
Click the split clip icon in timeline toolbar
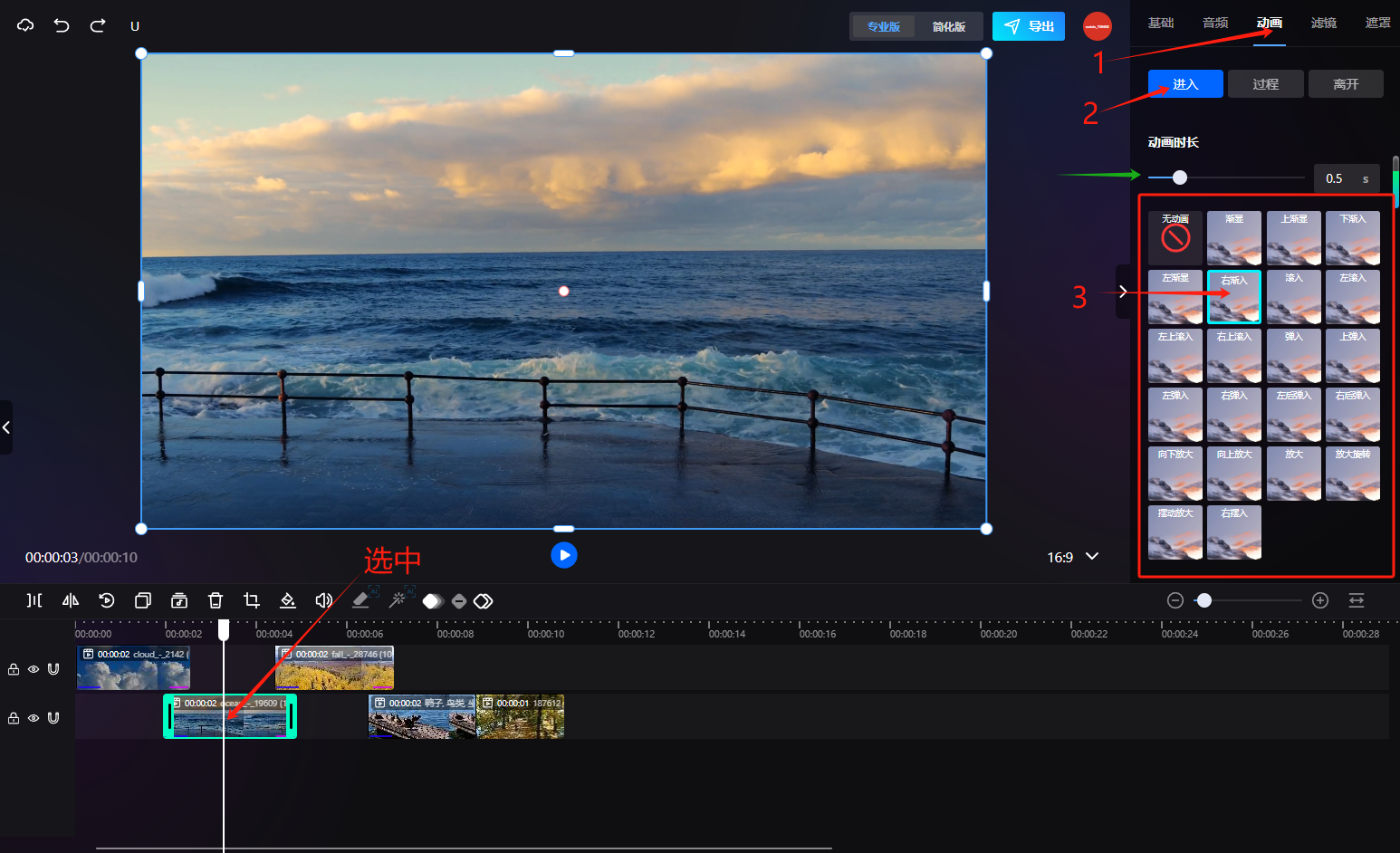34,600
